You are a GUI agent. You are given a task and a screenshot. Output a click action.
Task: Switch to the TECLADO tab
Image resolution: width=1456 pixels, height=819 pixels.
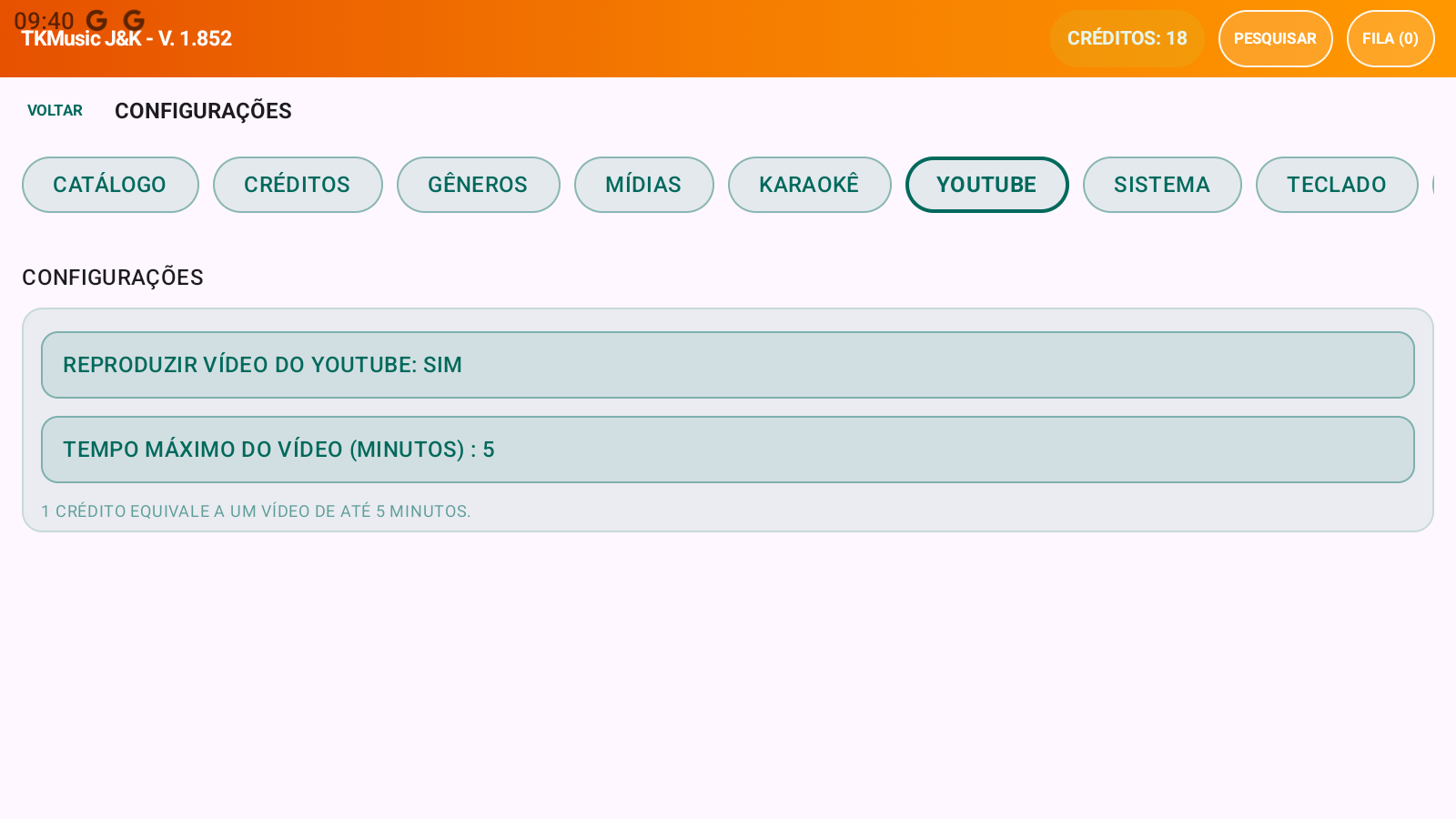tap(1337, 185)
